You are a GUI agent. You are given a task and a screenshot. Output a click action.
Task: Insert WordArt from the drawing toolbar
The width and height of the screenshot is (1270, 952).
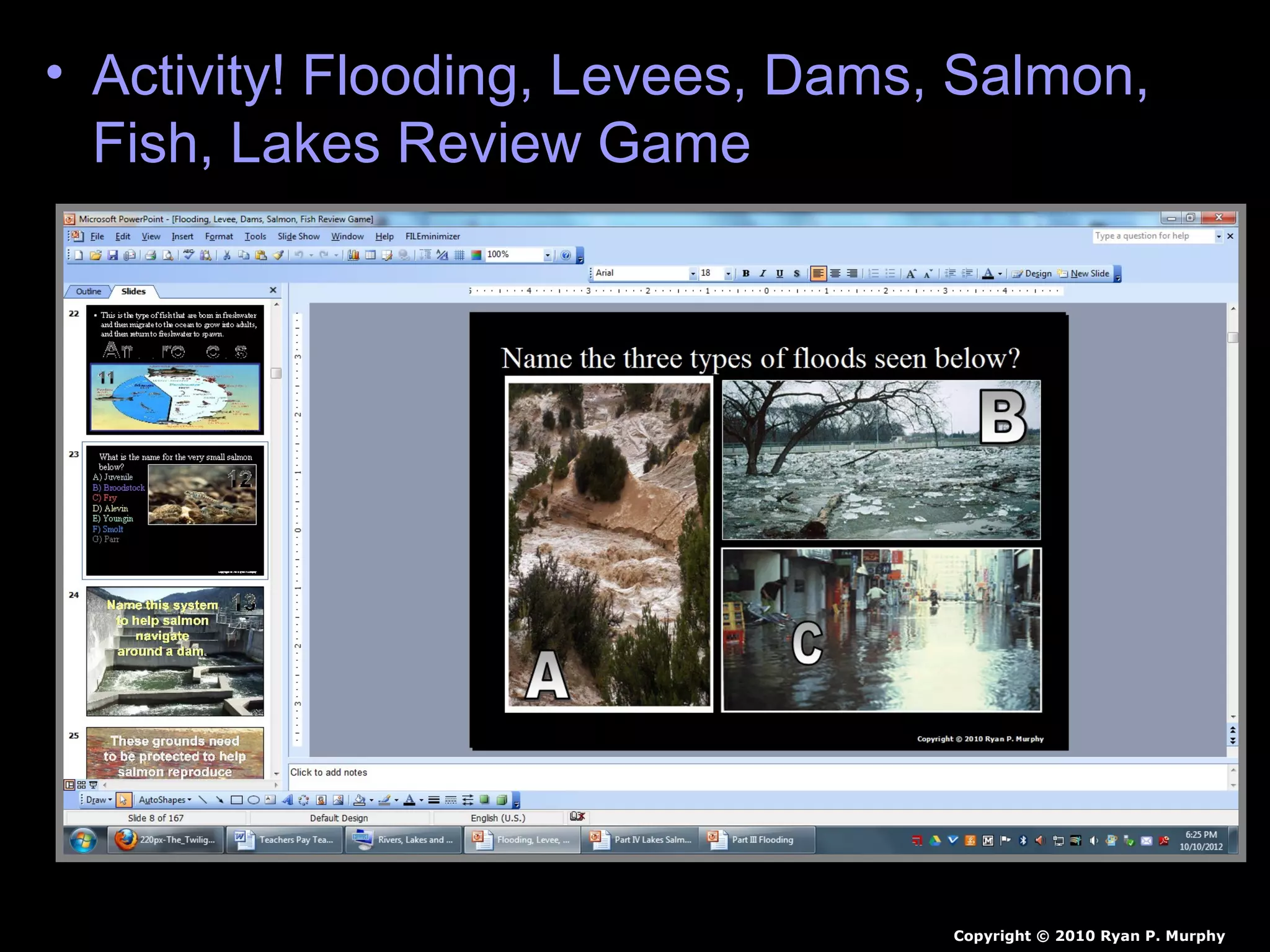pyautogui.click(x=287, y=800)
